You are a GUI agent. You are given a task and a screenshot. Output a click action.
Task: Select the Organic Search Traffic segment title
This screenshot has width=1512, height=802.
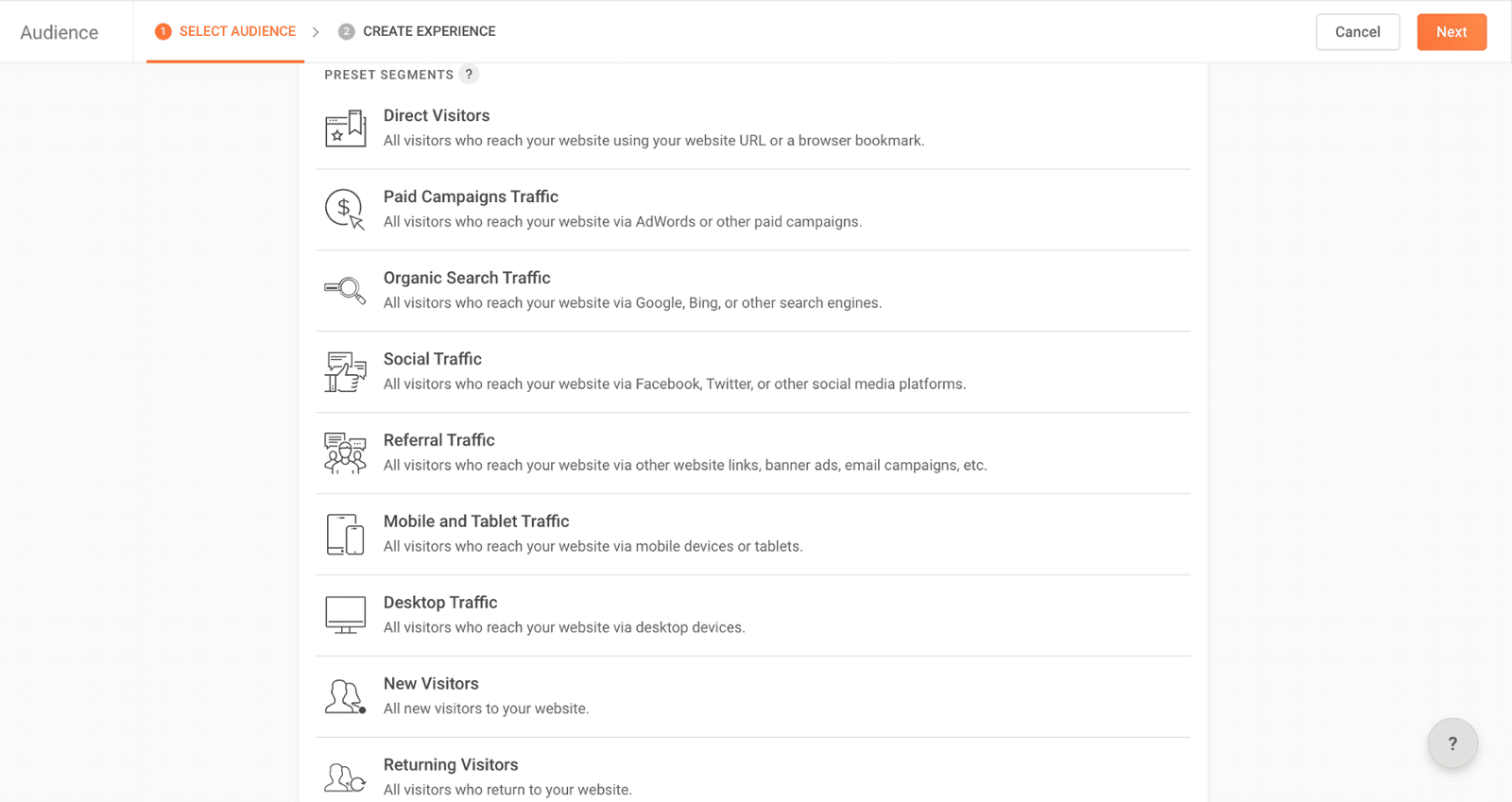tap(467, 278)
